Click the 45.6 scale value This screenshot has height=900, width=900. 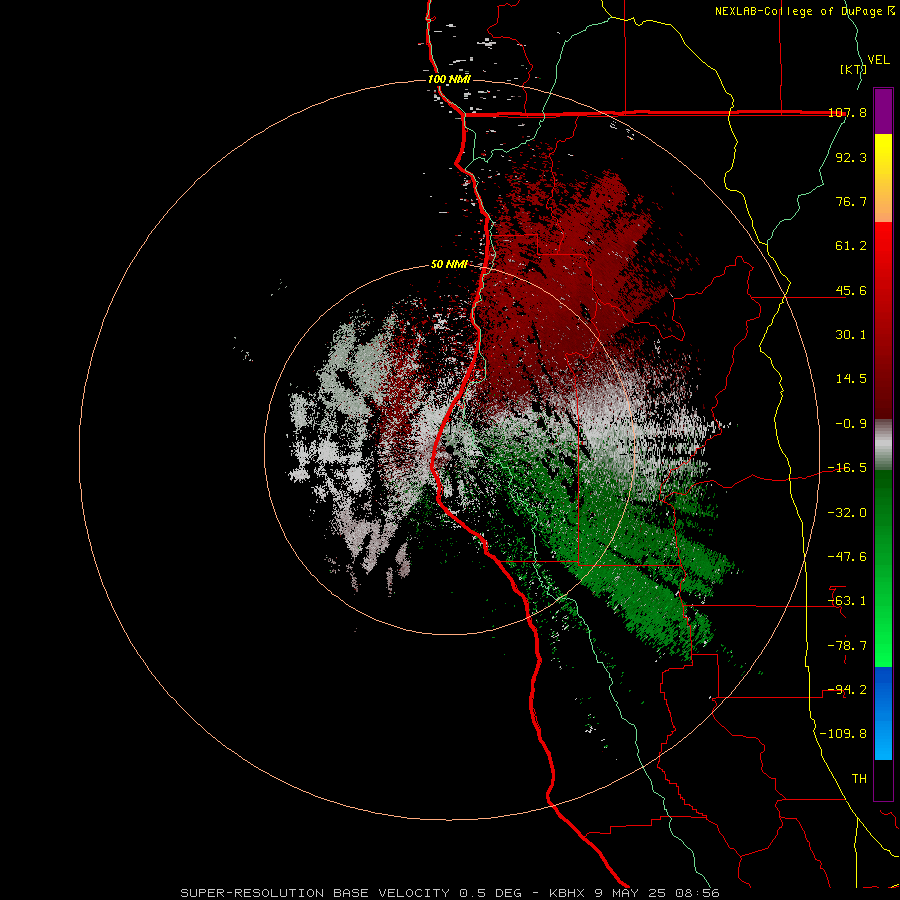coord(851,290)
